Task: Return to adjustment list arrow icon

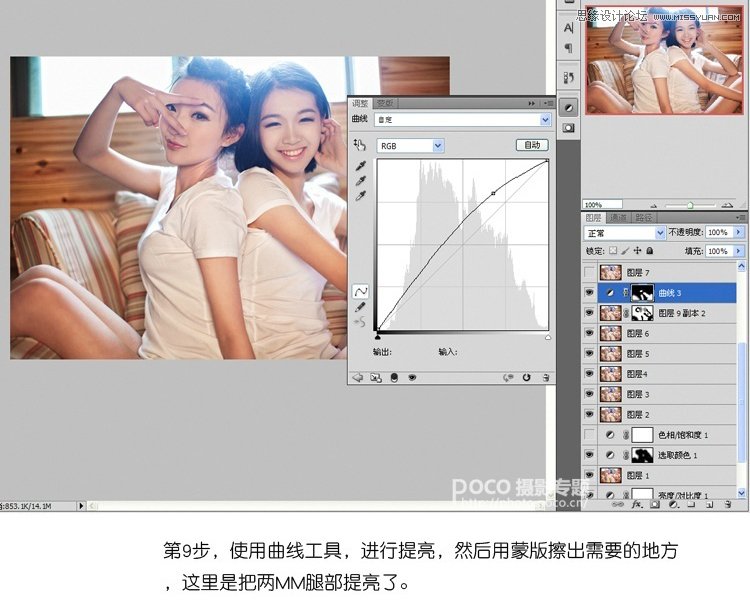Action: pos(358,377)
